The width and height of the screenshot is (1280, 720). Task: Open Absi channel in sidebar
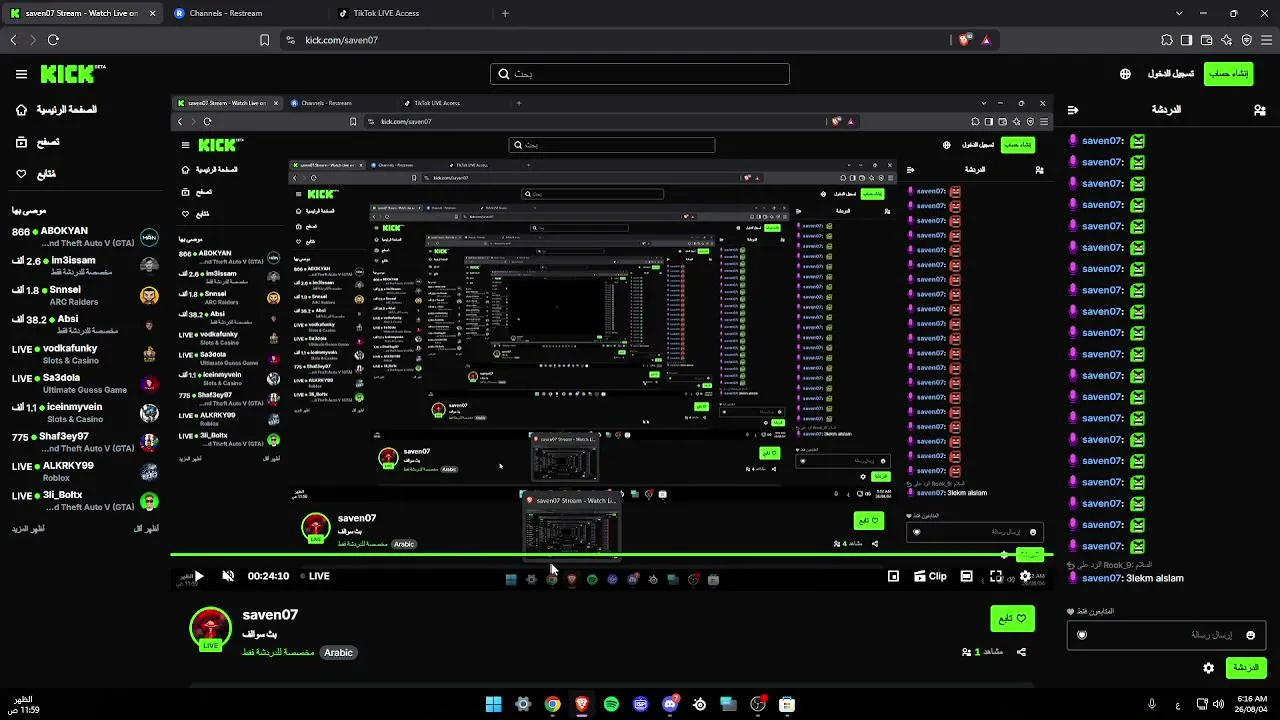[x=85, y=325]
